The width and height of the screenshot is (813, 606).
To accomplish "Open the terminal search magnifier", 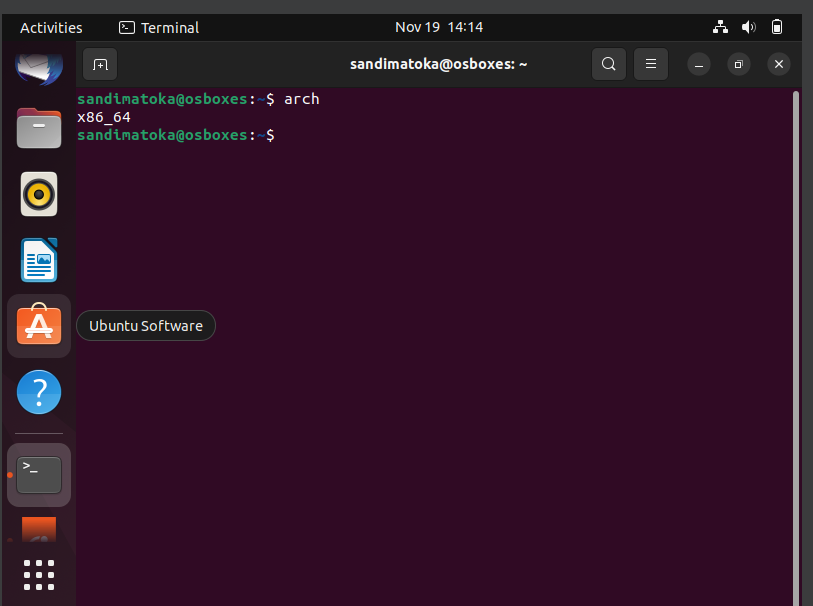I will pyautogui.click(x=609, y=64).
